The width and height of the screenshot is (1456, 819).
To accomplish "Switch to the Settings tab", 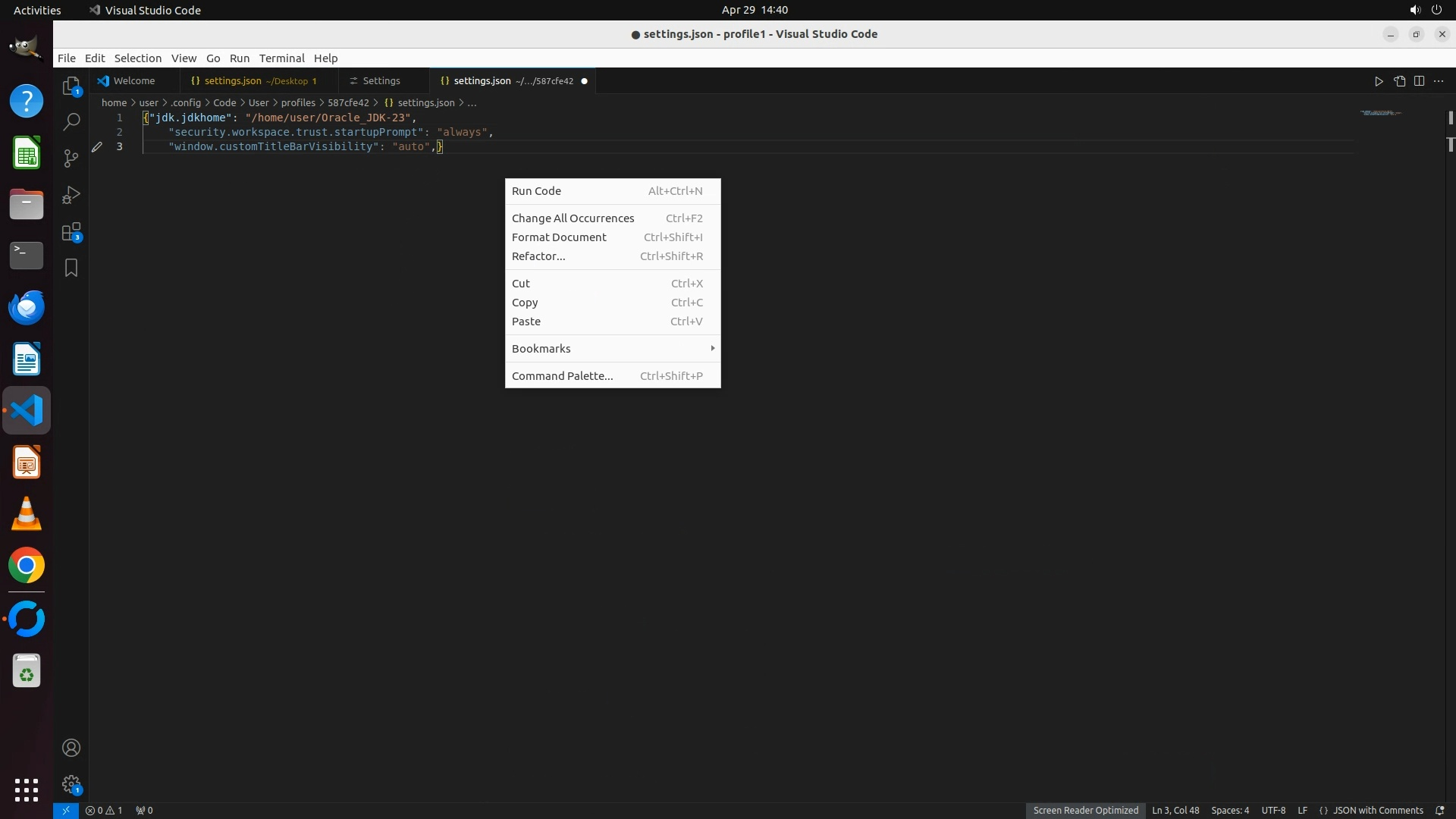I will click(x=381, y=81).
